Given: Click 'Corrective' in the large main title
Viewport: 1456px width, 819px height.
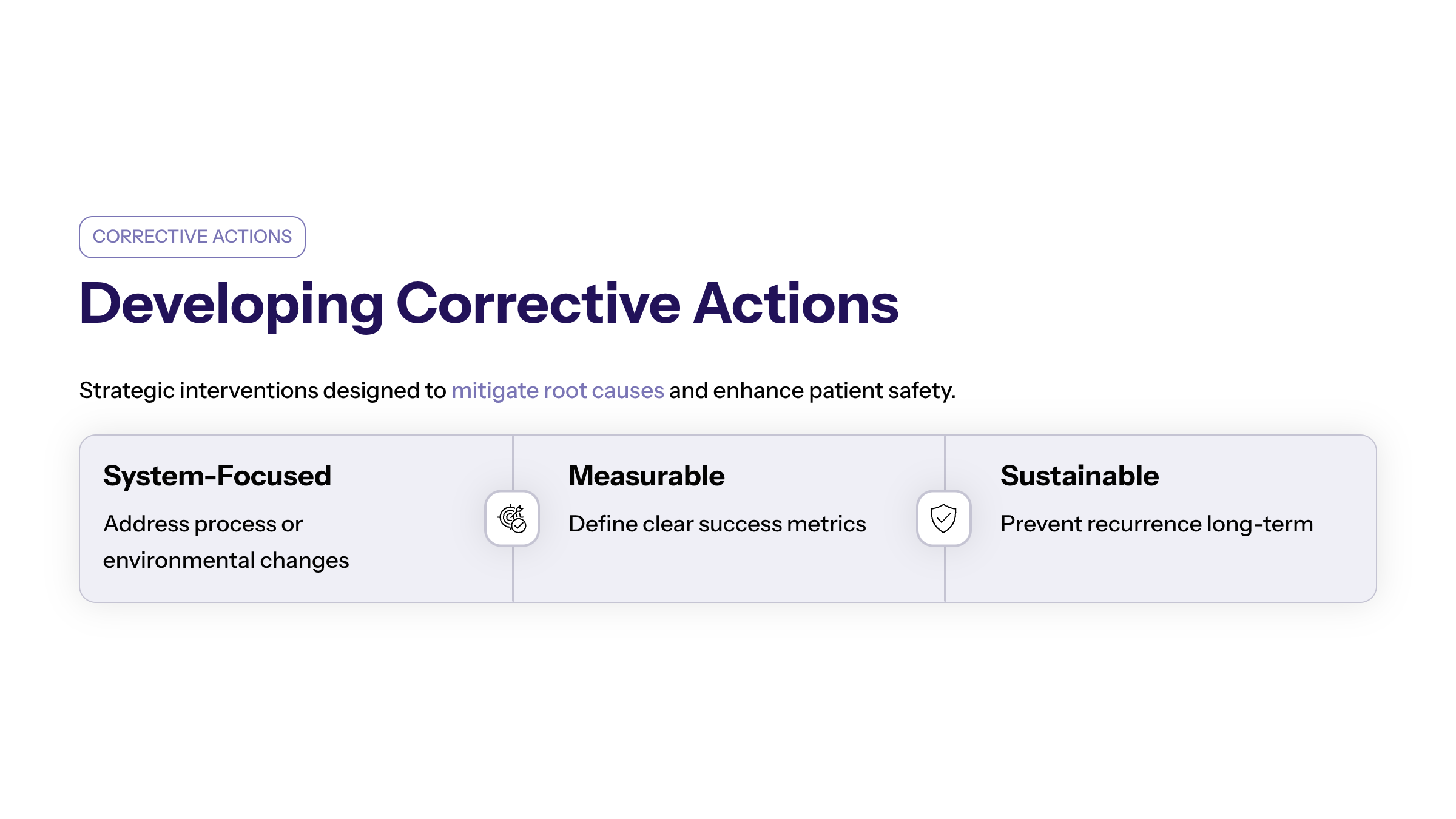Looking at the screenshot, I should coord(538,305).
